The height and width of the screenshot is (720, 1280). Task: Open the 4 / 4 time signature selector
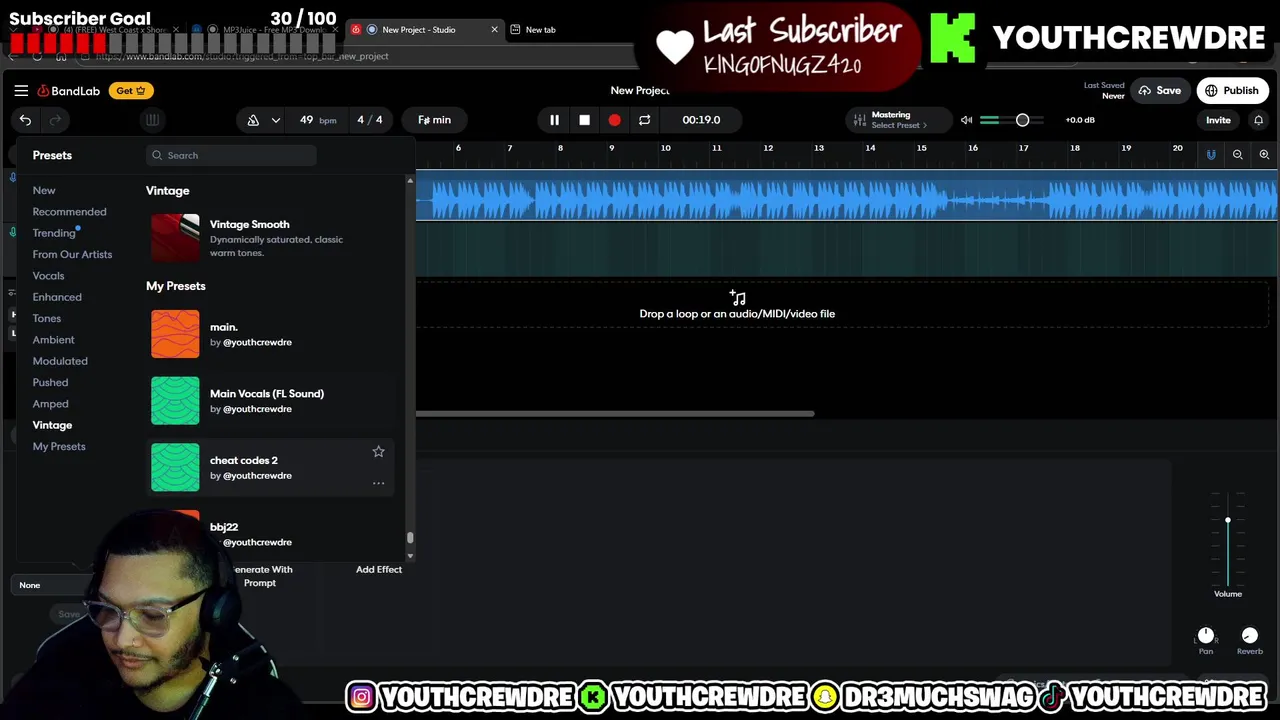click(x=370, y=120)
